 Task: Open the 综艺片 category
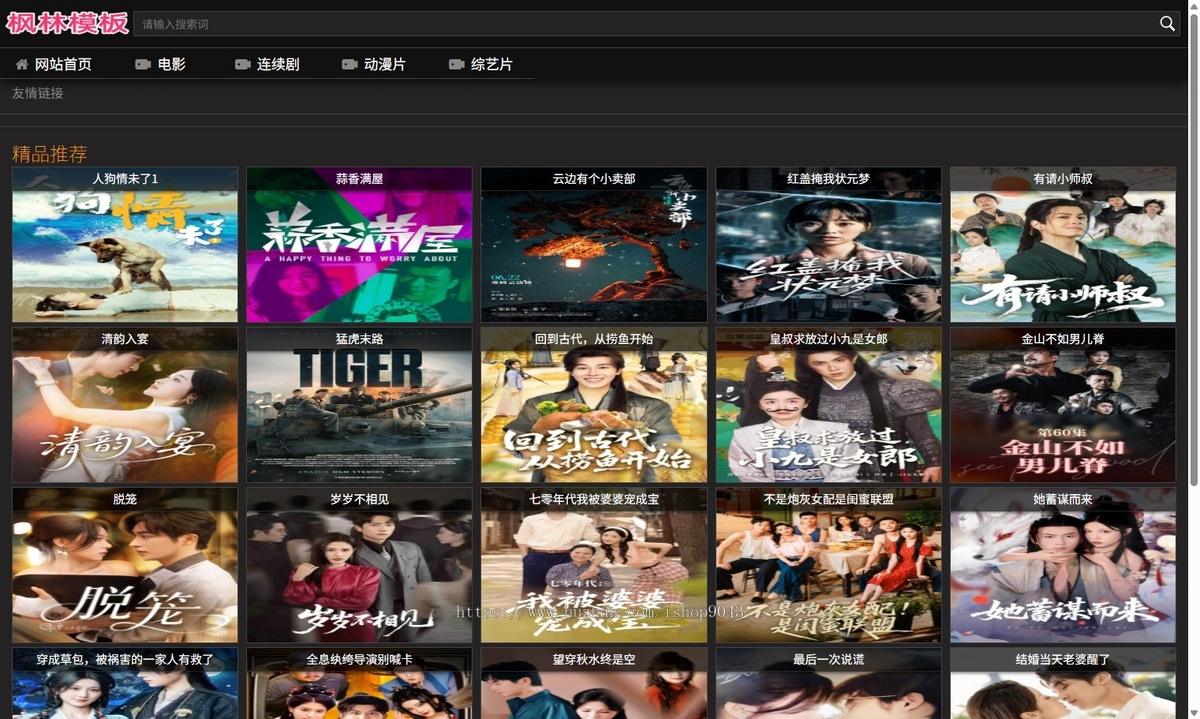[x=492, y=64]
